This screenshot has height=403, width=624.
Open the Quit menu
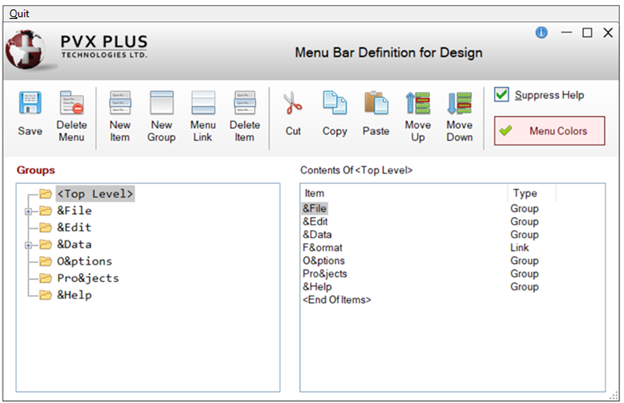pos(19,13)
